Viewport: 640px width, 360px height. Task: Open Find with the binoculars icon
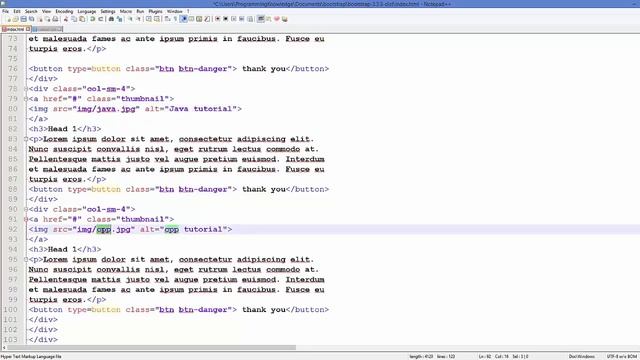click(111, 19)
